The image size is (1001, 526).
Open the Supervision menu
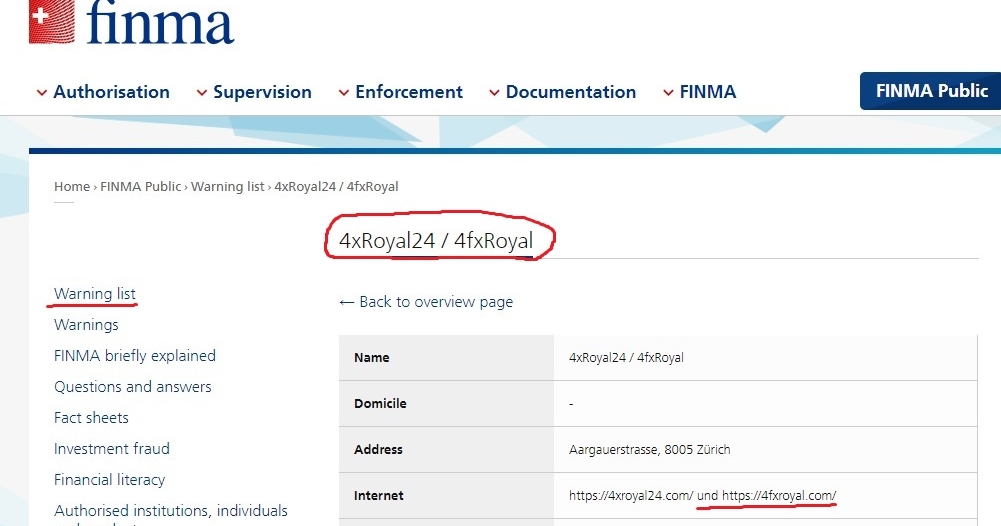(262, 92)
